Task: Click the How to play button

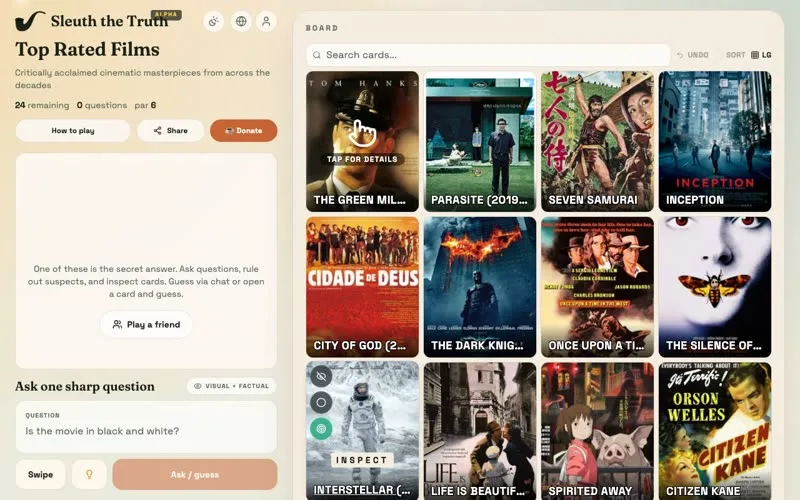Action: [x=73, y=131]
